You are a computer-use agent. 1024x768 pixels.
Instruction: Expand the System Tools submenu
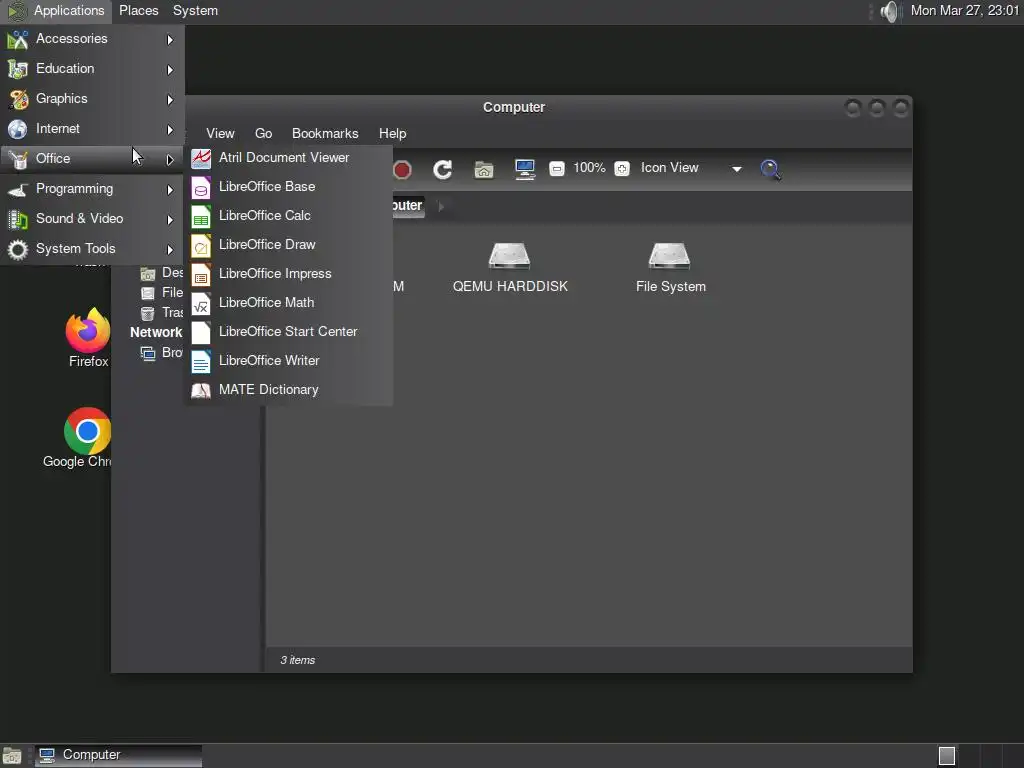click(x=92, y=249)
